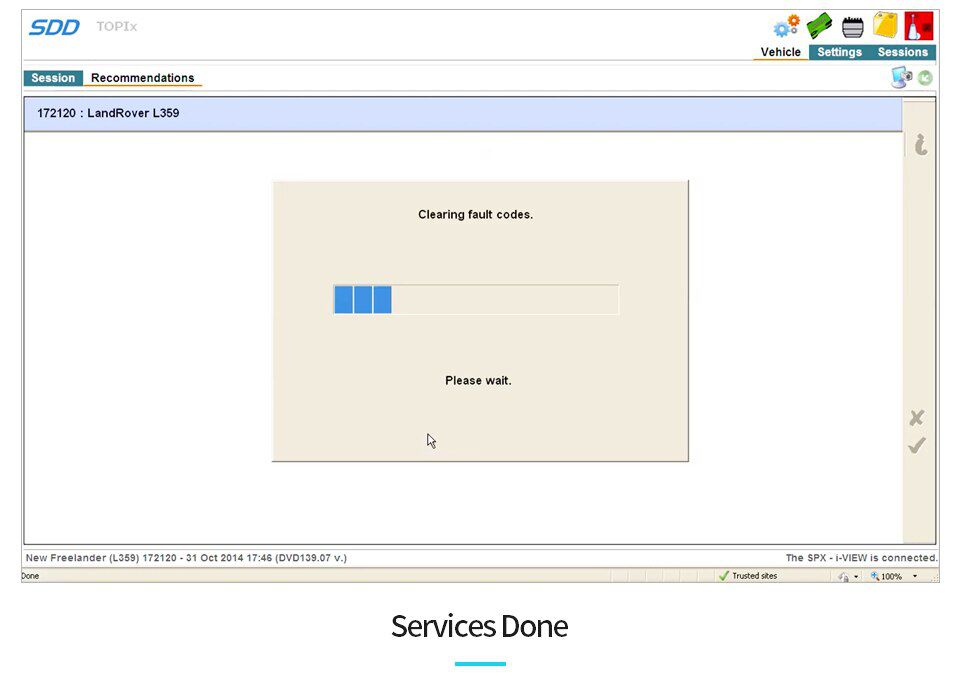
Task: Open the information 'i' icon in sidebar
Action: tap(920, 144)
